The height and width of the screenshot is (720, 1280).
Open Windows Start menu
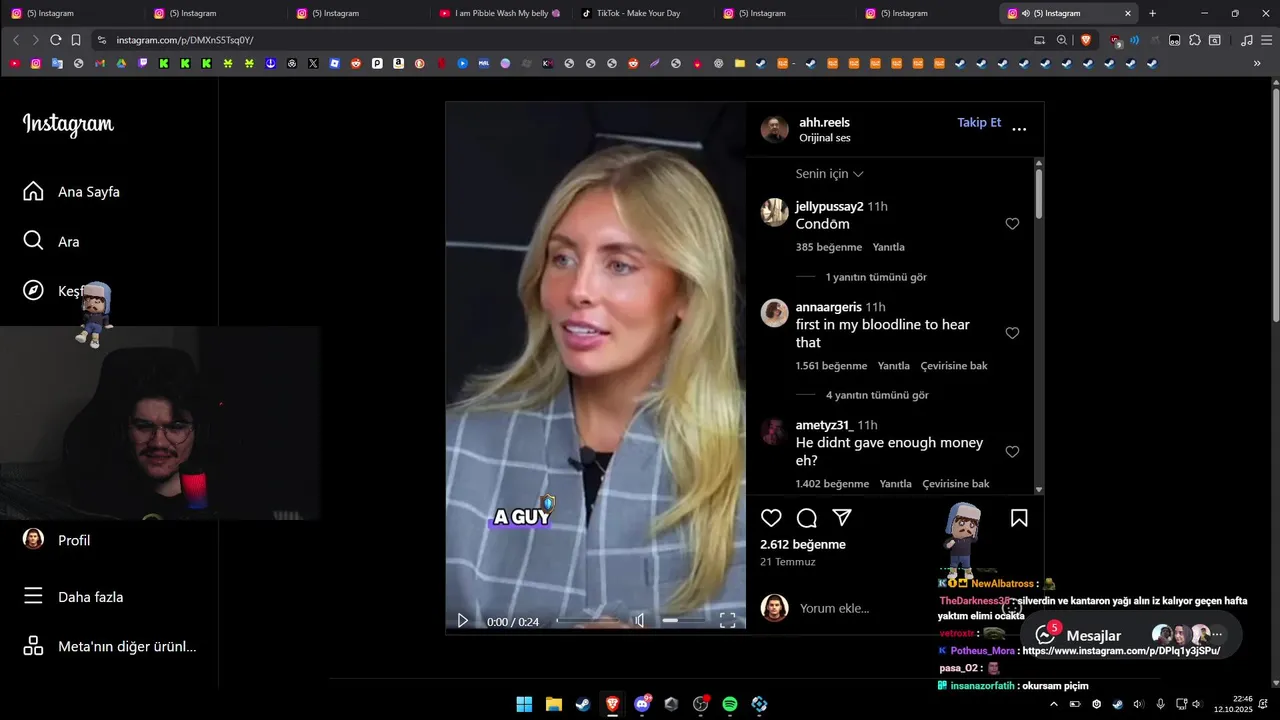point(524,704)
